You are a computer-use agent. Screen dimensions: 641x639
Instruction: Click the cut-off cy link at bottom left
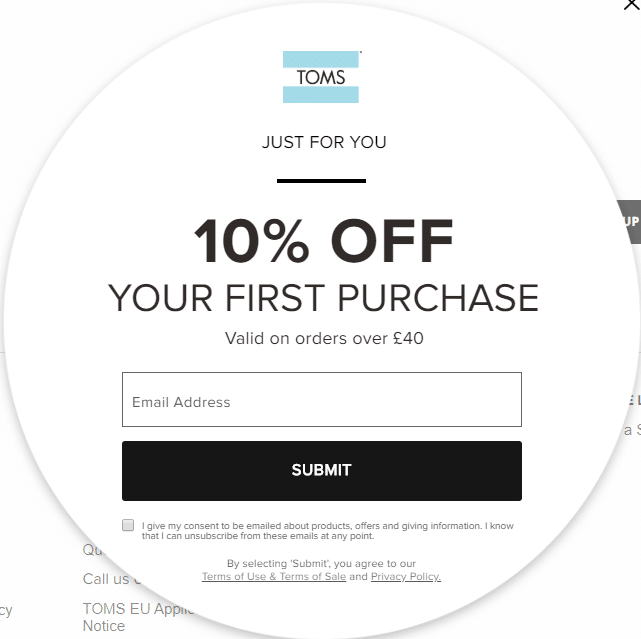click(x=6, y=610)
